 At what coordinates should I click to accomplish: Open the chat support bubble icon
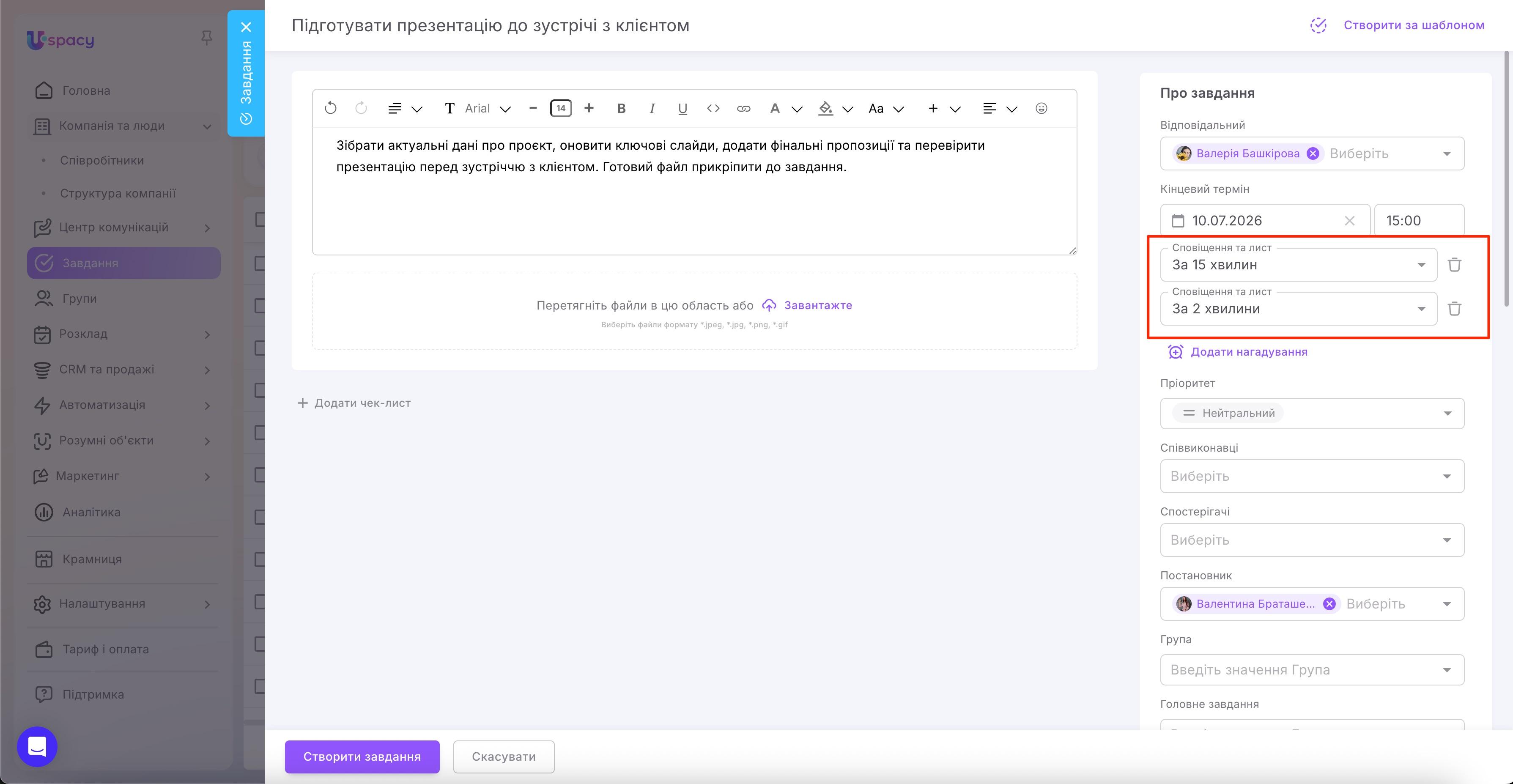click(37, 746)
